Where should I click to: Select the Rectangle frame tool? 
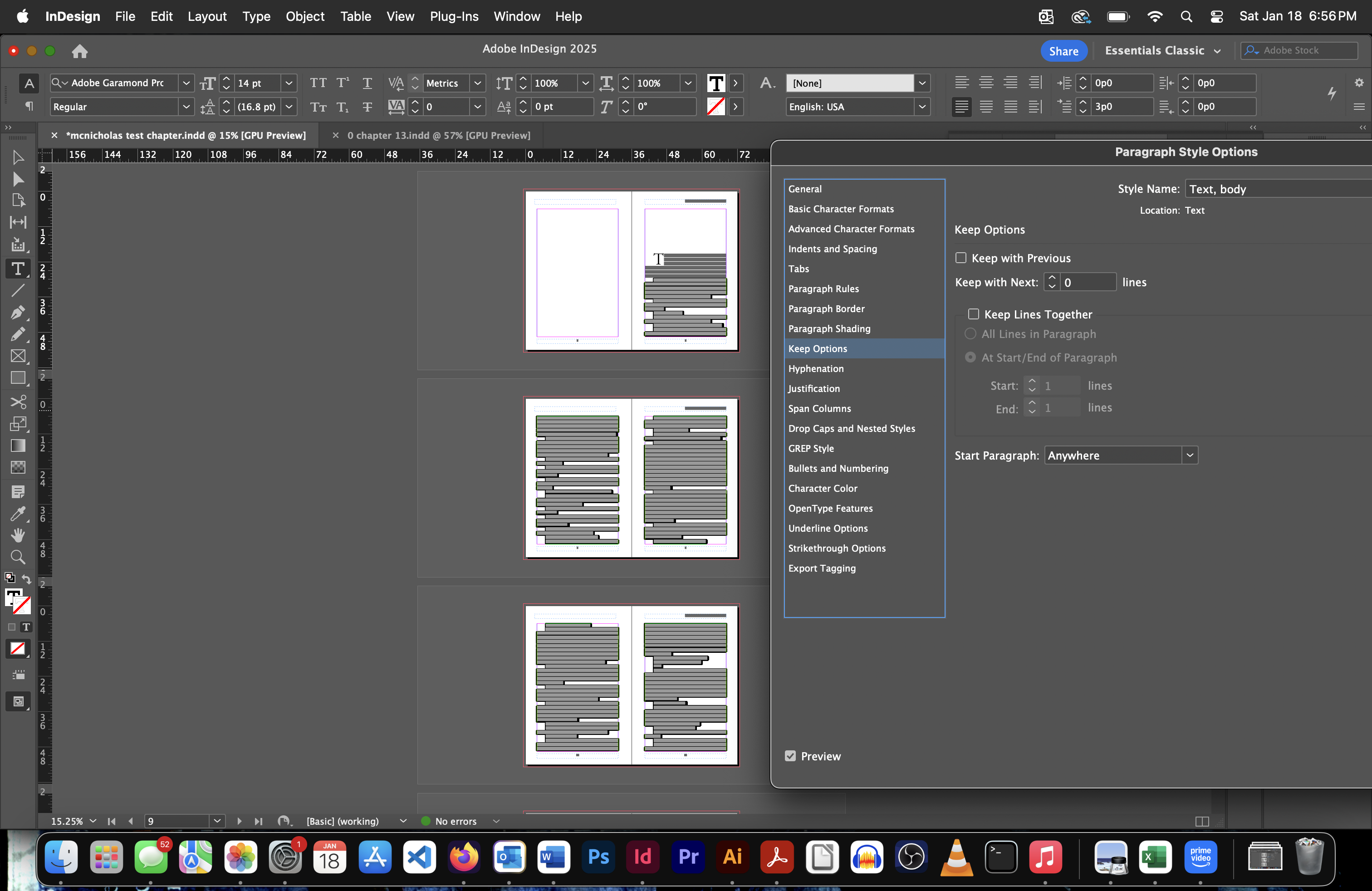click(x=18, y=356)
